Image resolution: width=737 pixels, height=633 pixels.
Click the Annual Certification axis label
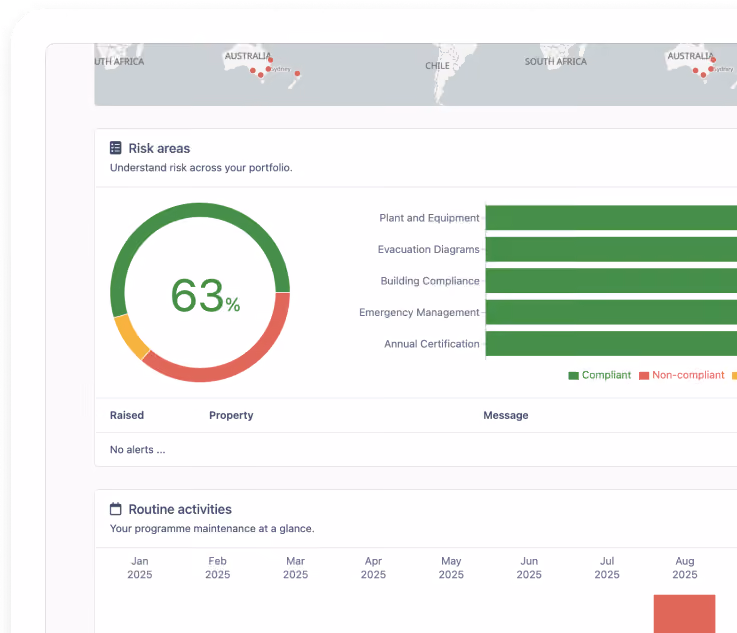click(432, 344)
